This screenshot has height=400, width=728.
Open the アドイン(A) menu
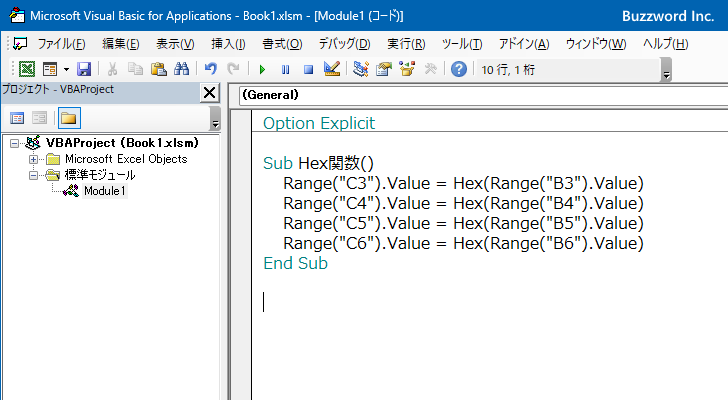coord(524,44)
